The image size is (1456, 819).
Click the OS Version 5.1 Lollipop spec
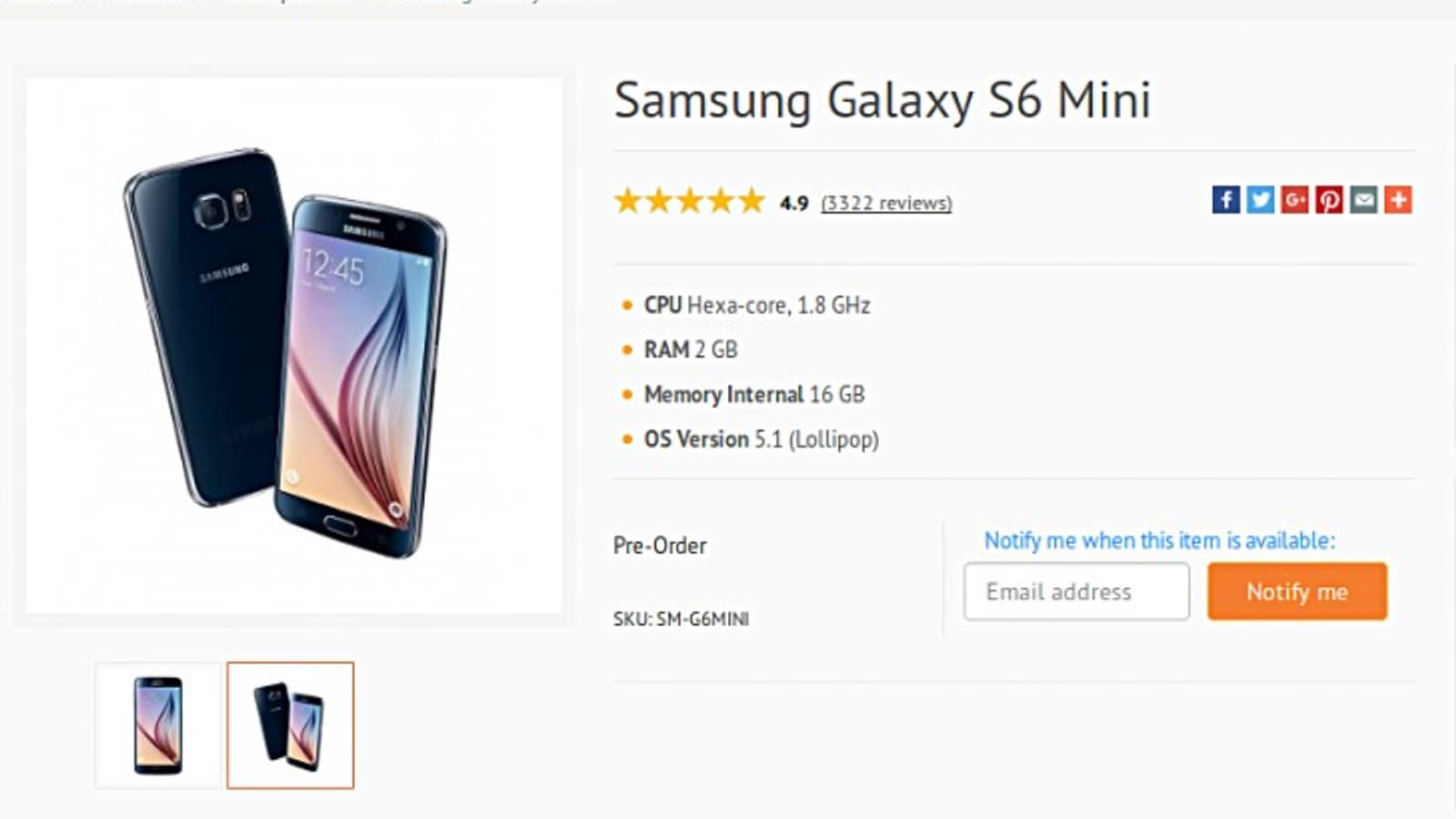[x=761, y=439]
